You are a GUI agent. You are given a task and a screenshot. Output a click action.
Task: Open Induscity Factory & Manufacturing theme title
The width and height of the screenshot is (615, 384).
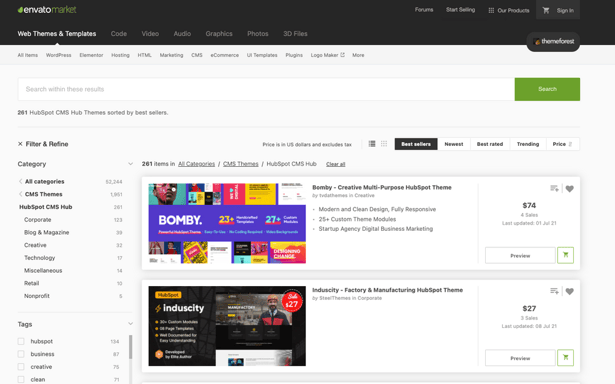point(388,290)
